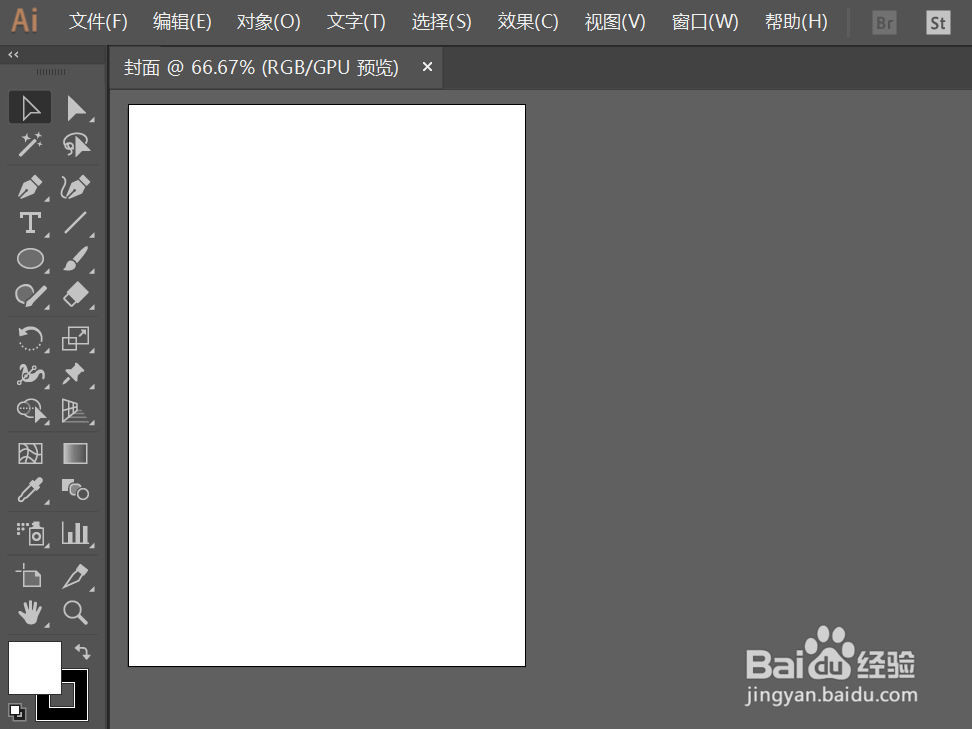Open the 效果(C) menu
972x729 pixels.
pyautogui.click(x=528, y=22)
